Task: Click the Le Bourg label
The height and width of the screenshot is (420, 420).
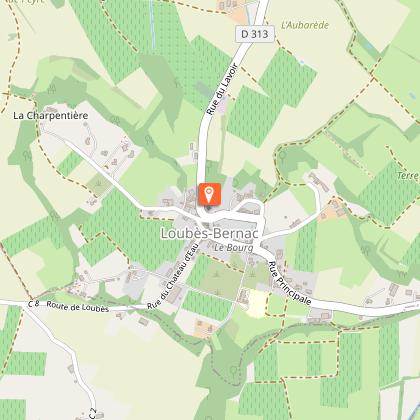Action: [234, 248]
